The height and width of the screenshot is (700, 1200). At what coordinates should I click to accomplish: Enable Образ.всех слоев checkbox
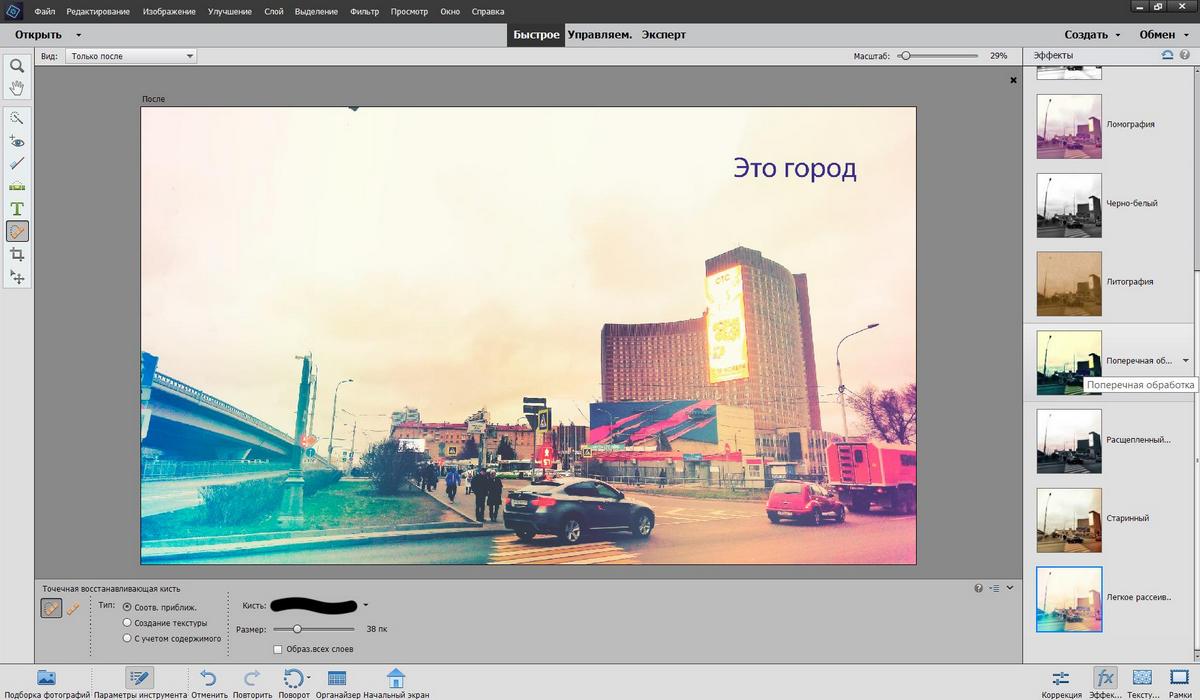click(x=277, y=649)
